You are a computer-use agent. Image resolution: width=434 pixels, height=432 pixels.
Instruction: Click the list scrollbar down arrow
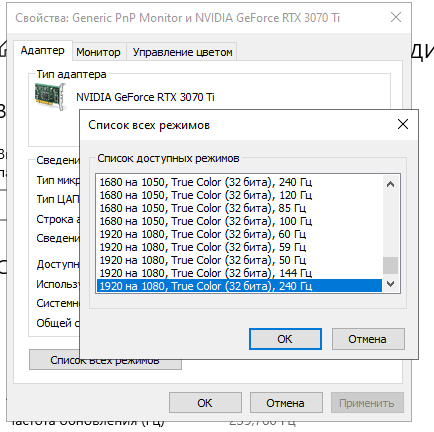(390, 284)
